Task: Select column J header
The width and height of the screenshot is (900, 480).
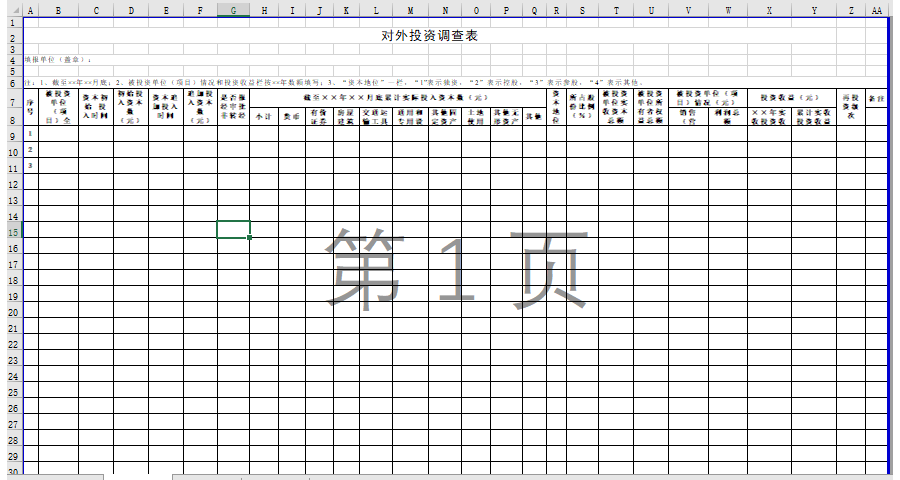Action: [x=320, y=10]
